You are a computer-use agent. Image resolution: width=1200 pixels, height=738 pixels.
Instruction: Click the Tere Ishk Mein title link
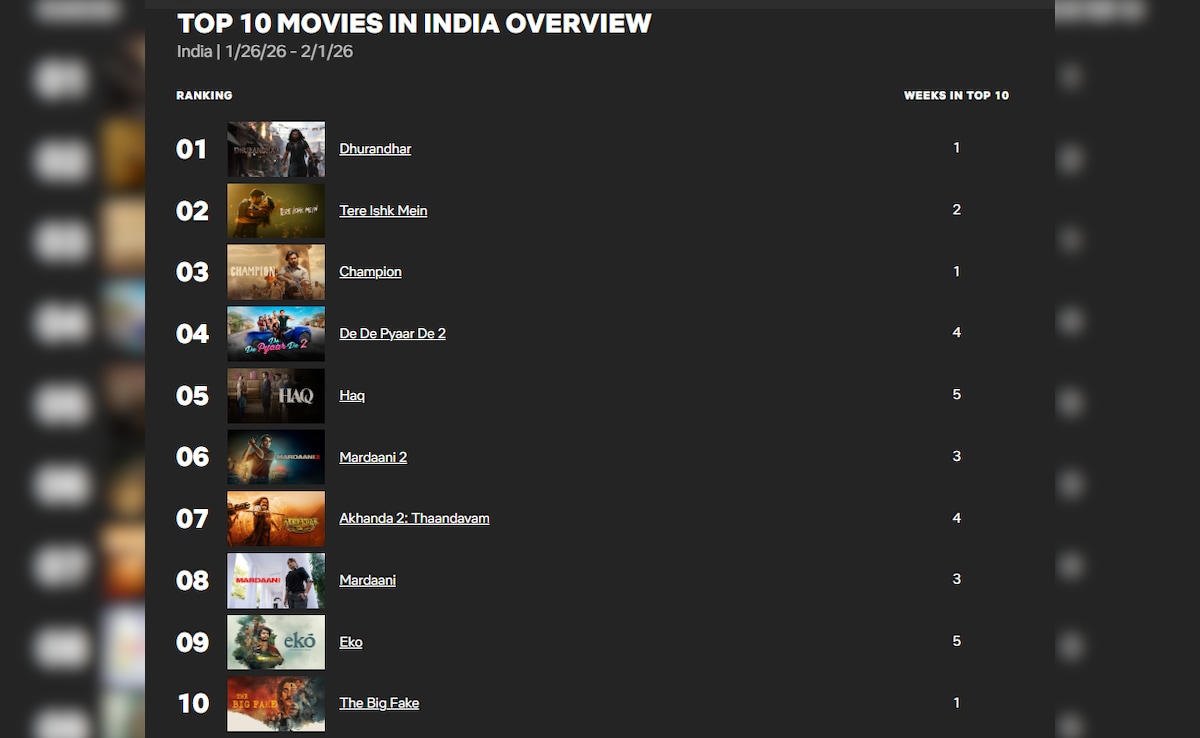(383, 211)
